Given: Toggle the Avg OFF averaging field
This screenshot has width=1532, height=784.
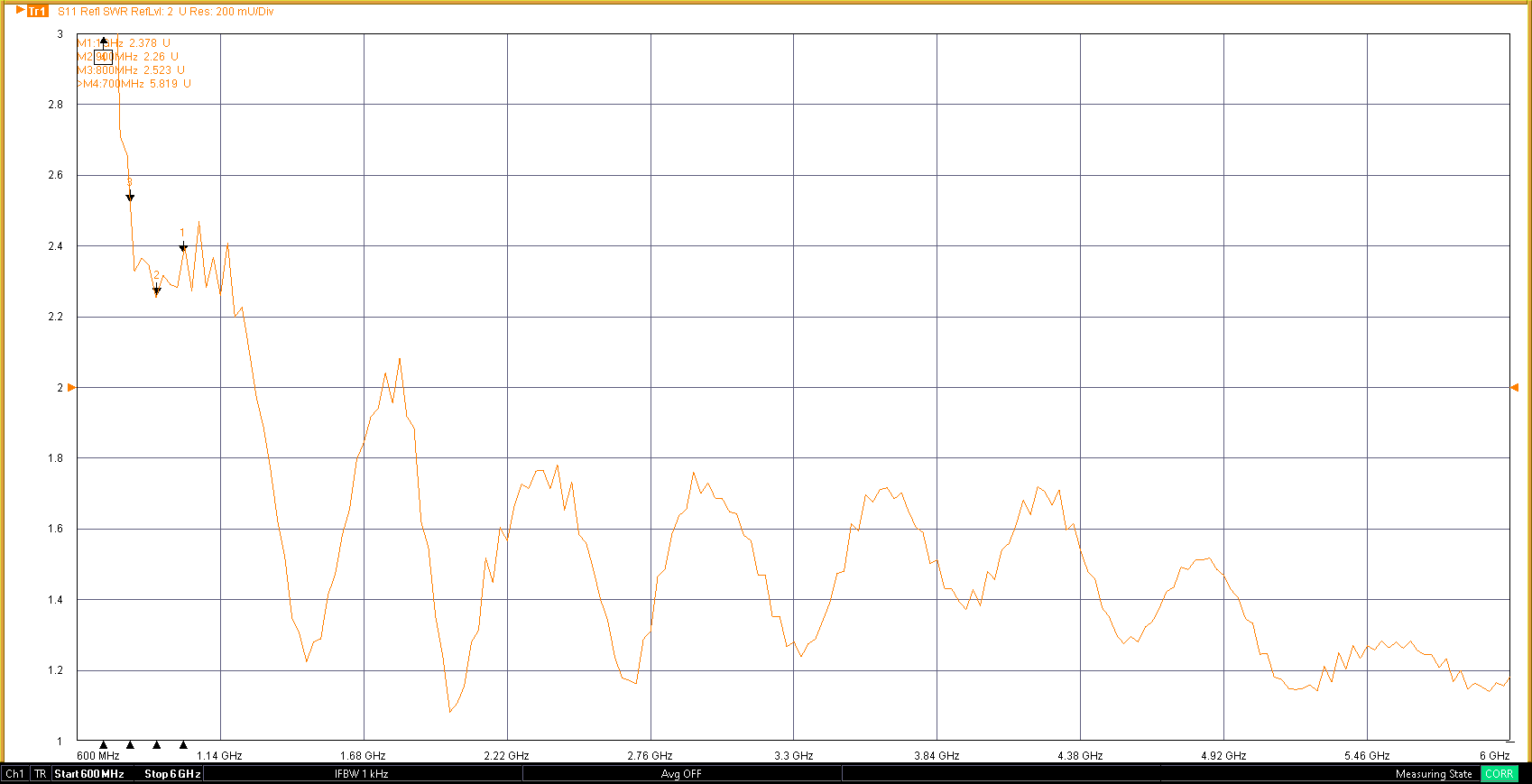Looking at the screenshot, I should pyautogui.click(x=681, y=774).
